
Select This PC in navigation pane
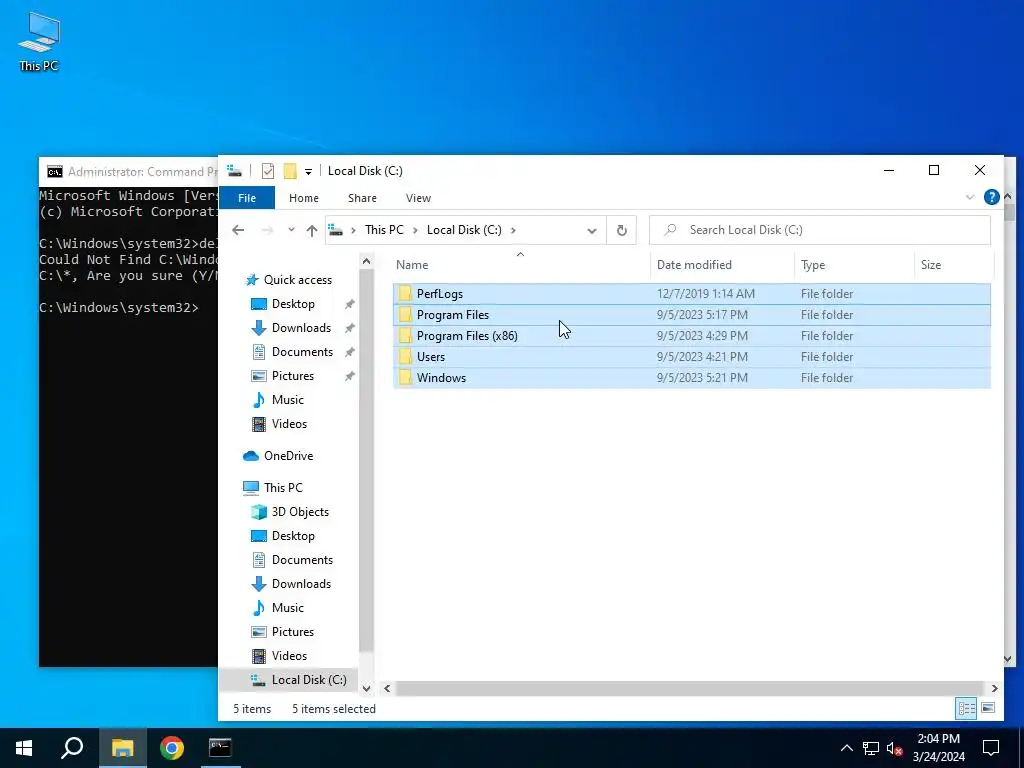(283, 488)
